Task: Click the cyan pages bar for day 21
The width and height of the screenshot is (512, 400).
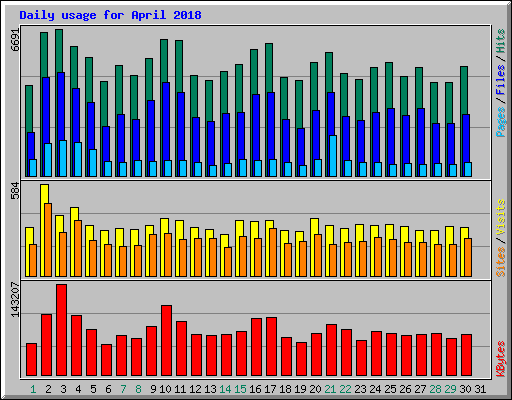Action: pyautogui.click(x=333, y=156)
